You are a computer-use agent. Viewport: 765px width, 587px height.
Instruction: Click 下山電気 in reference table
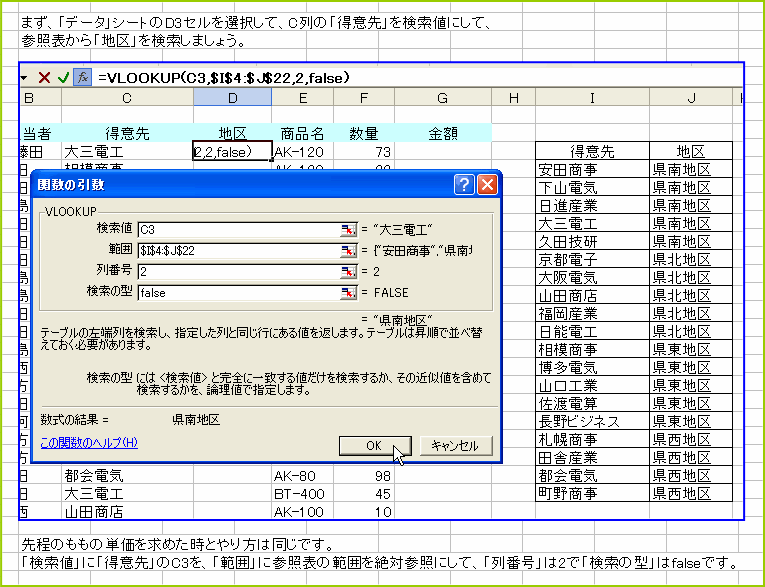pyautogui.click(x=592, y=187)
